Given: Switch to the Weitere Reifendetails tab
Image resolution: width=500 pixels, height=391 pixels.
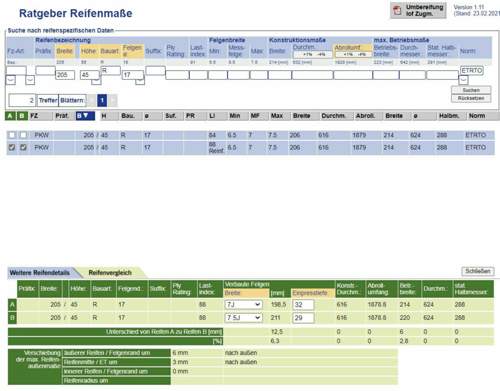Looking at the screenshot, I should point(40,273).
